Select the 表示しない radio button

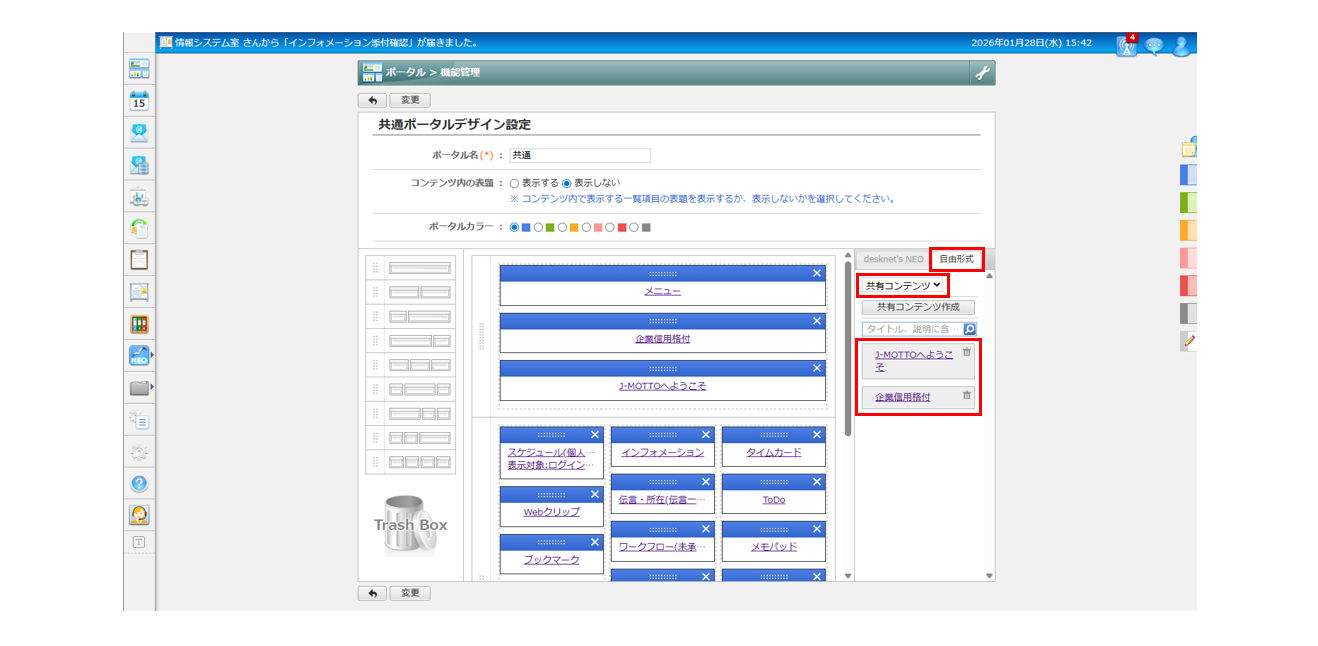[x=567, y=183]
